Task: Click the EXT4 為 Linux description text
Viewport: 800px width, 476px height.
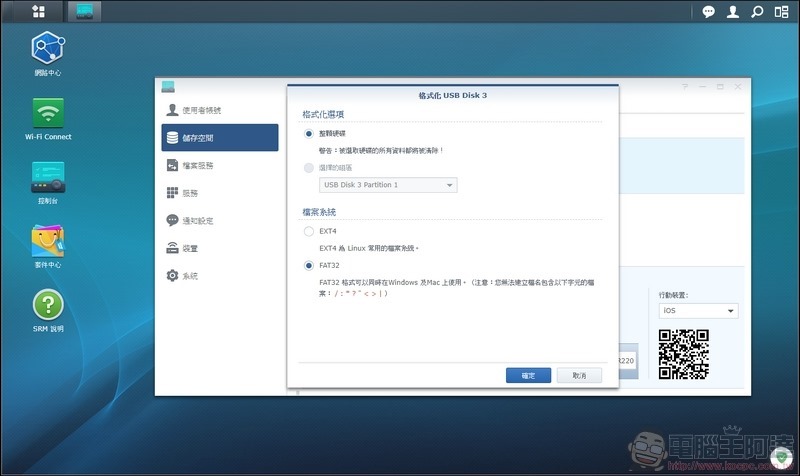Action: [x=369, y=248]
